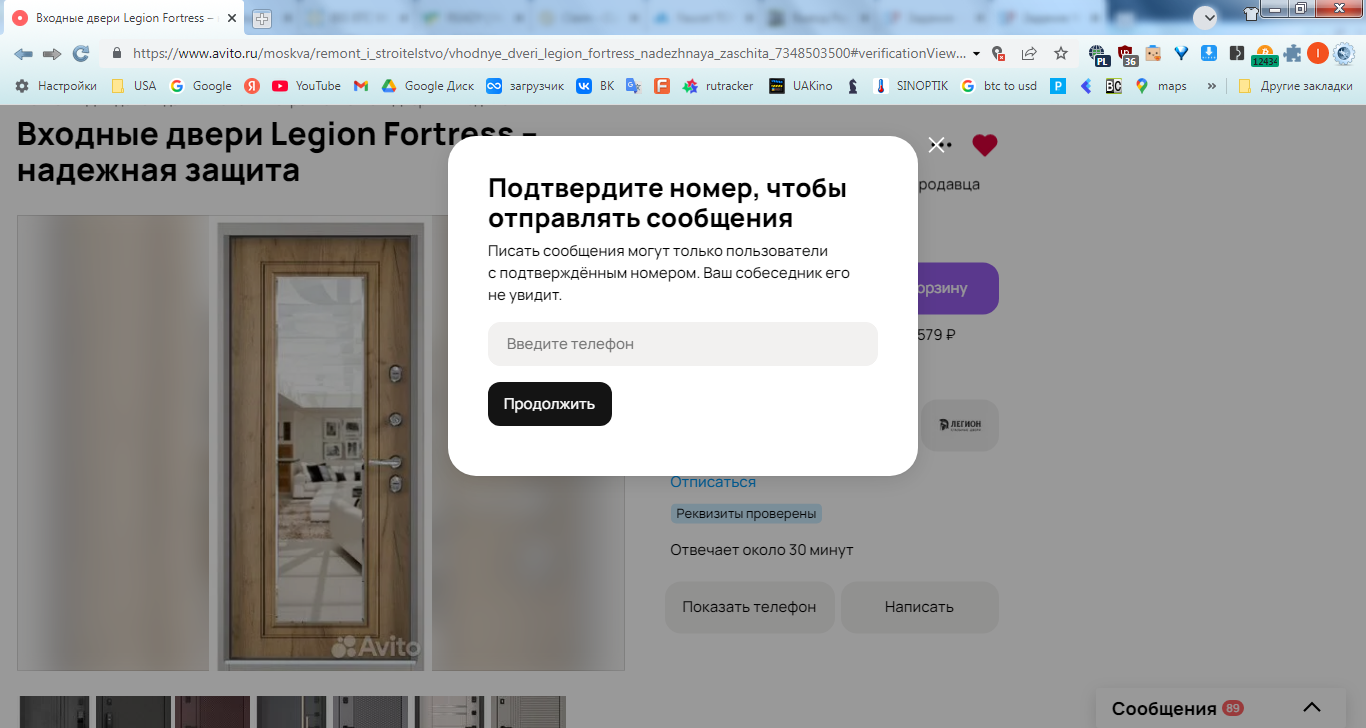
Task: Open the ВК bookmark
Action: (x=596, y=86)
